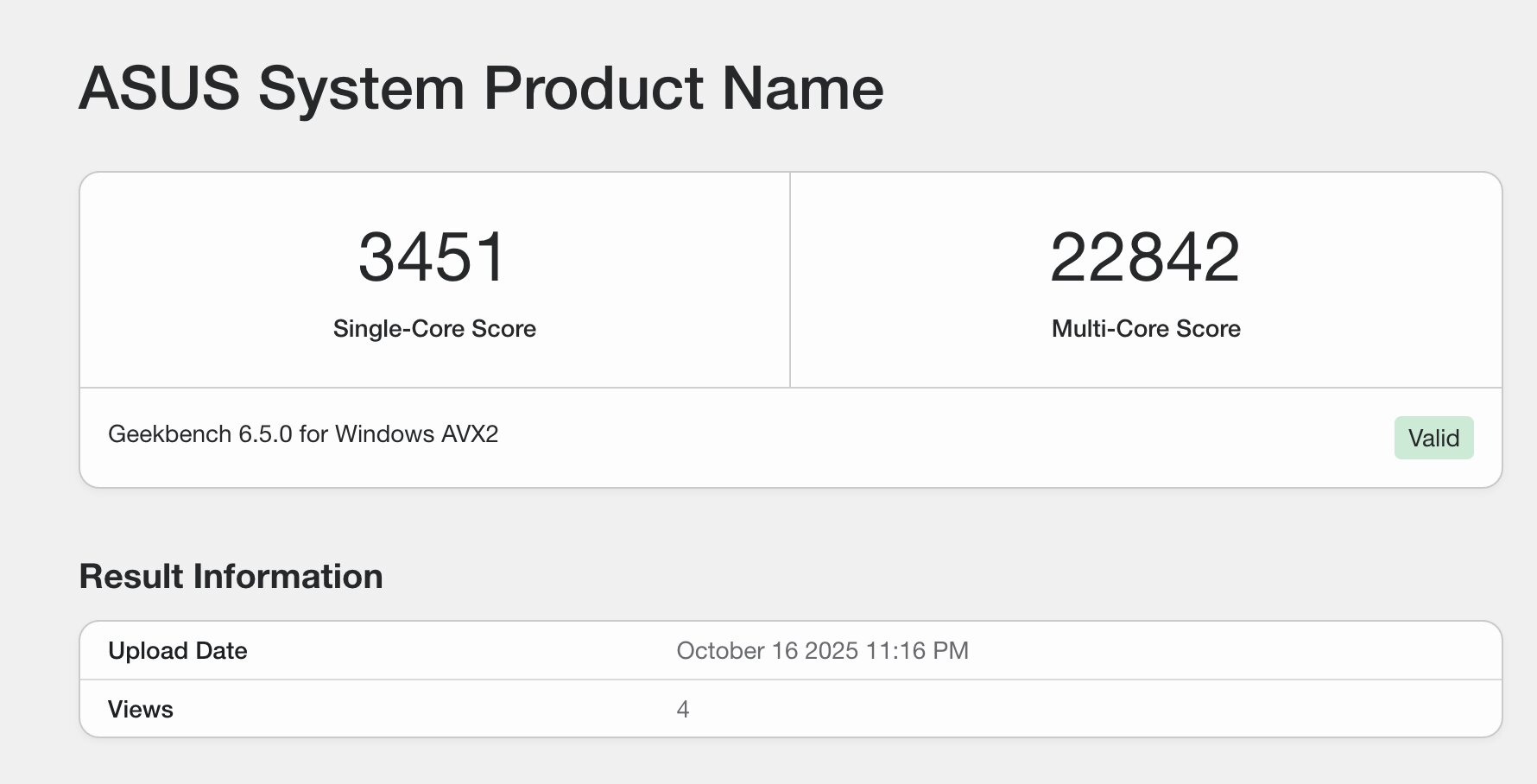Select the Single-Core Score label
The image size is (1537, 784).
(434, 329)
